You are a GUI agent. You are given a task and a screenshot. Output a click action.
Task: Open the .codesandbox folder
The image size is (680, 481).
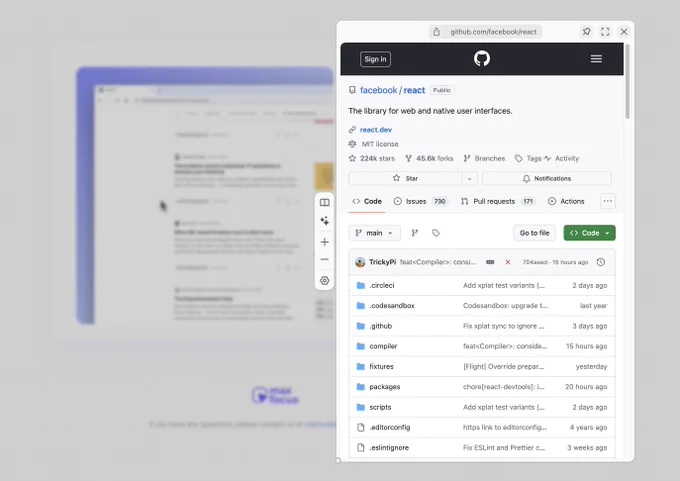[392, 306]
